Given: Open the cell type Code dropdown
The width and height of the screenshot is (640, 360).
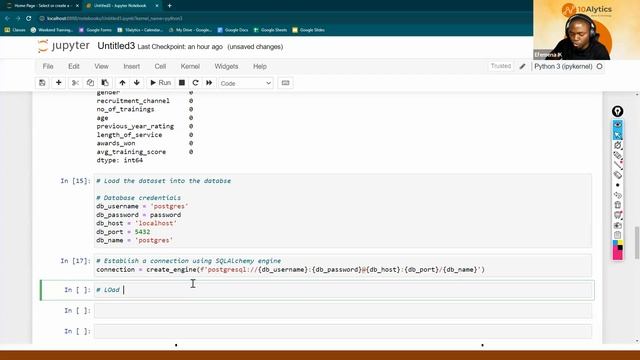Looking at the screenshot, I should (x=246, y=83).
